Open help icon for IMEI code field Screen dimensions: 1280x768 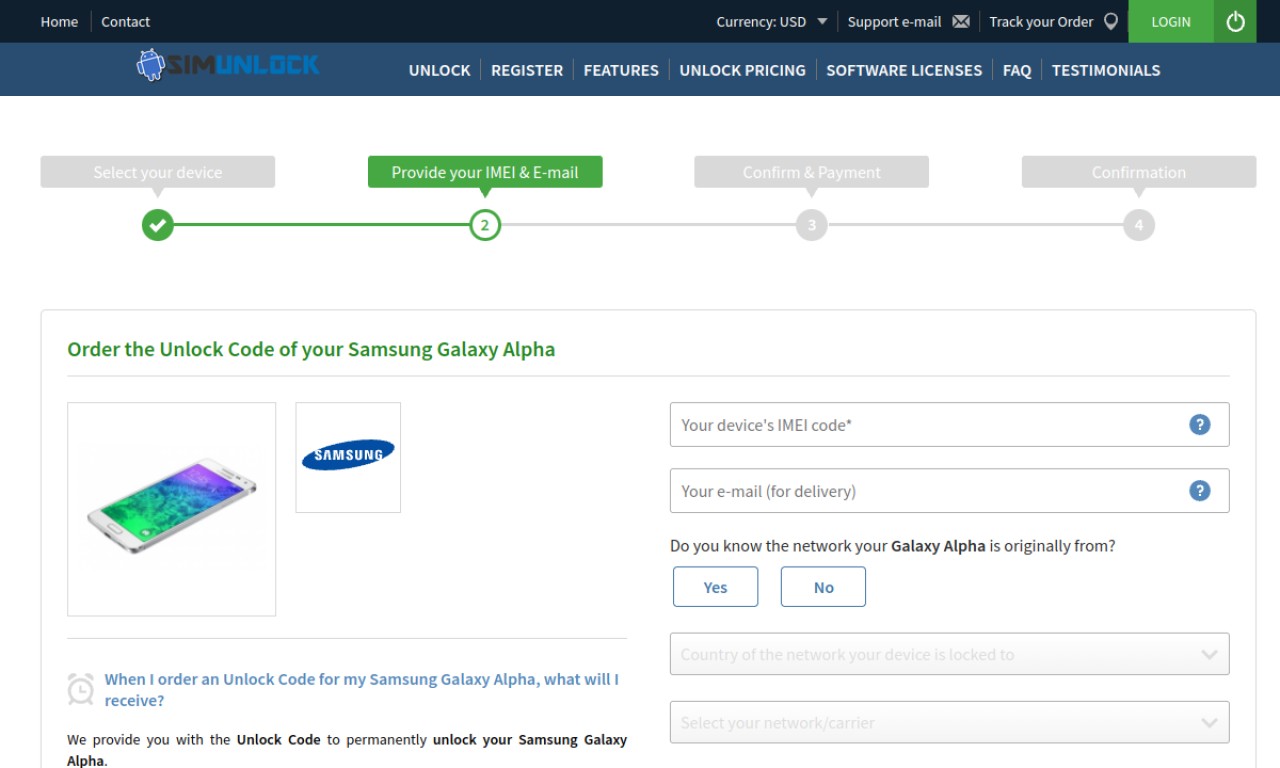[1200, 424]
